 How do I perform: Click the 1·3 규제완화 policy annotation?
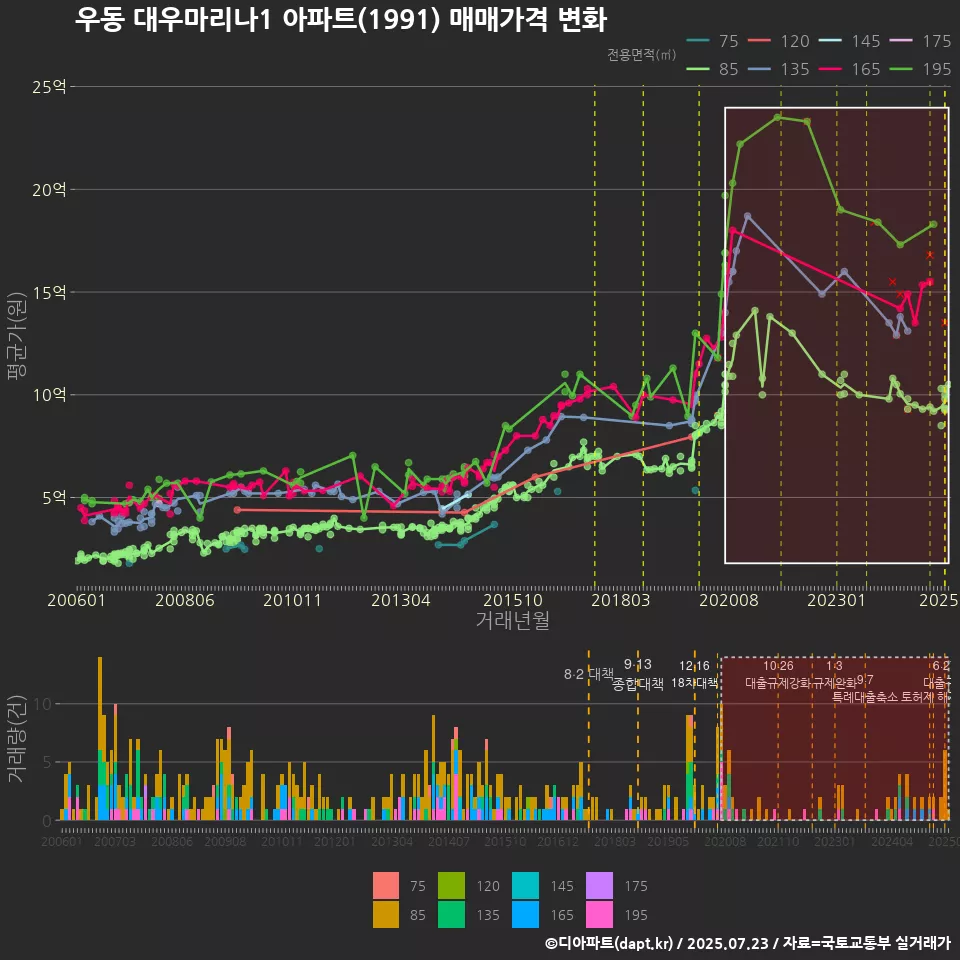(834, 674)
